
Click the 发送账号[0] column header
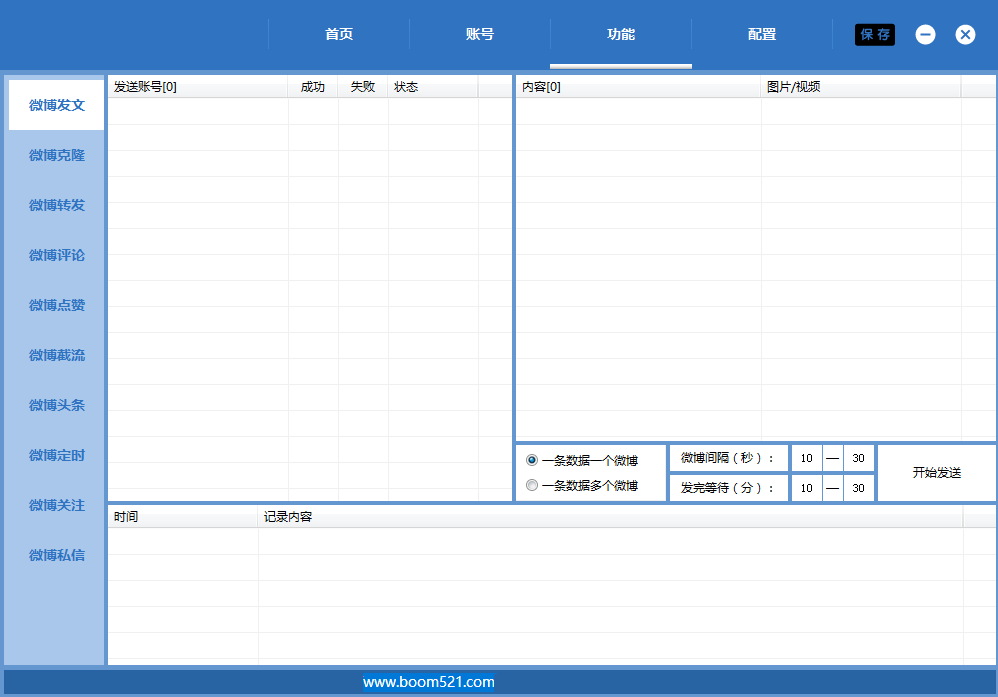tap(198, 87)
